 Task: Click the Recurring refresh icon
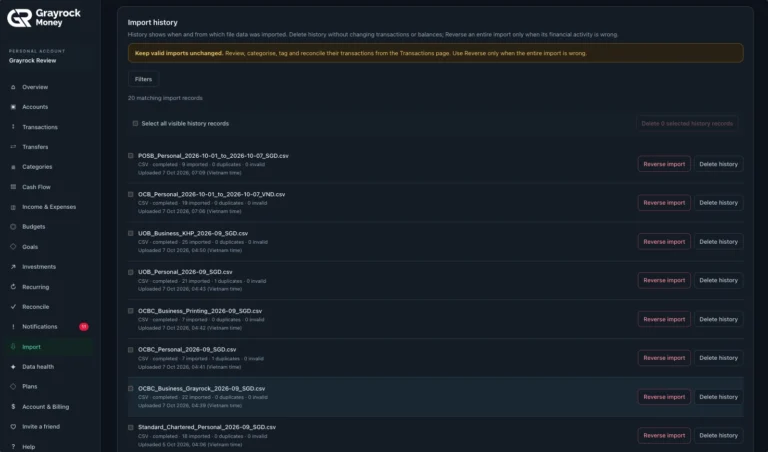tap(13, 287)
